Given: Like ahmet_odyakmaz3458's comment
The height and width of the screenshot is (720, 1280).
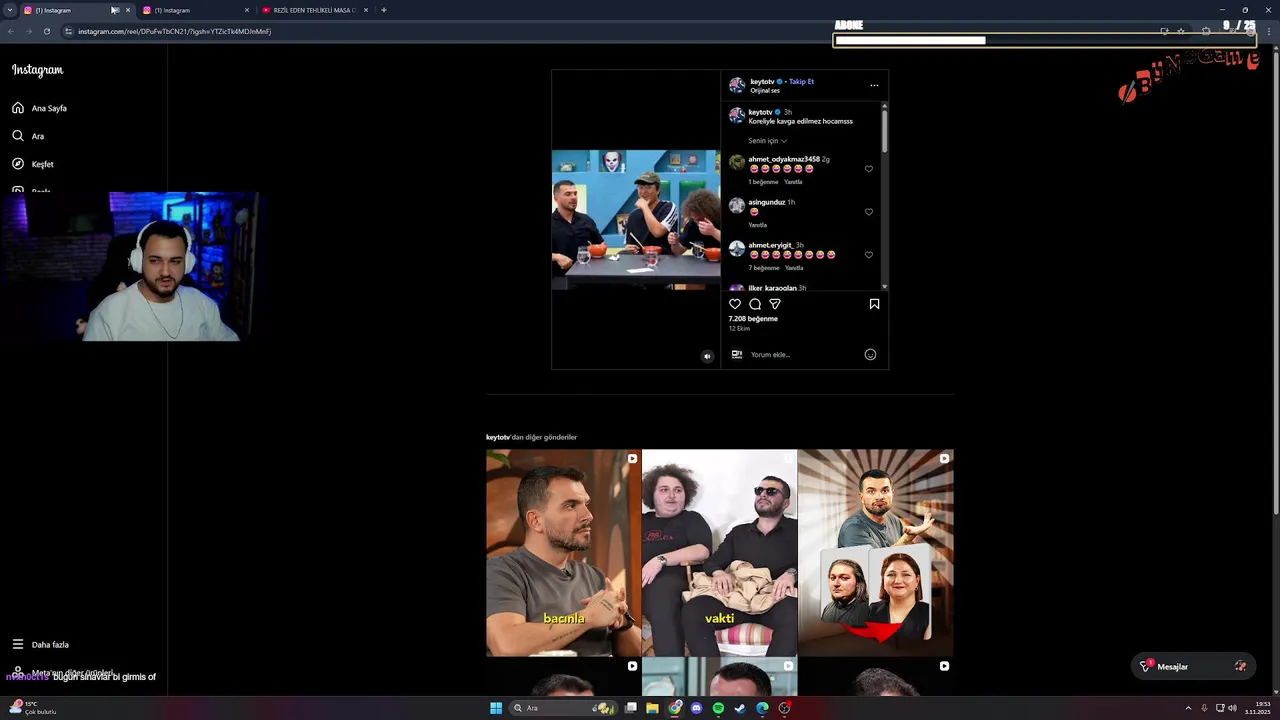Looking at the screenshot, I should 869,169.
